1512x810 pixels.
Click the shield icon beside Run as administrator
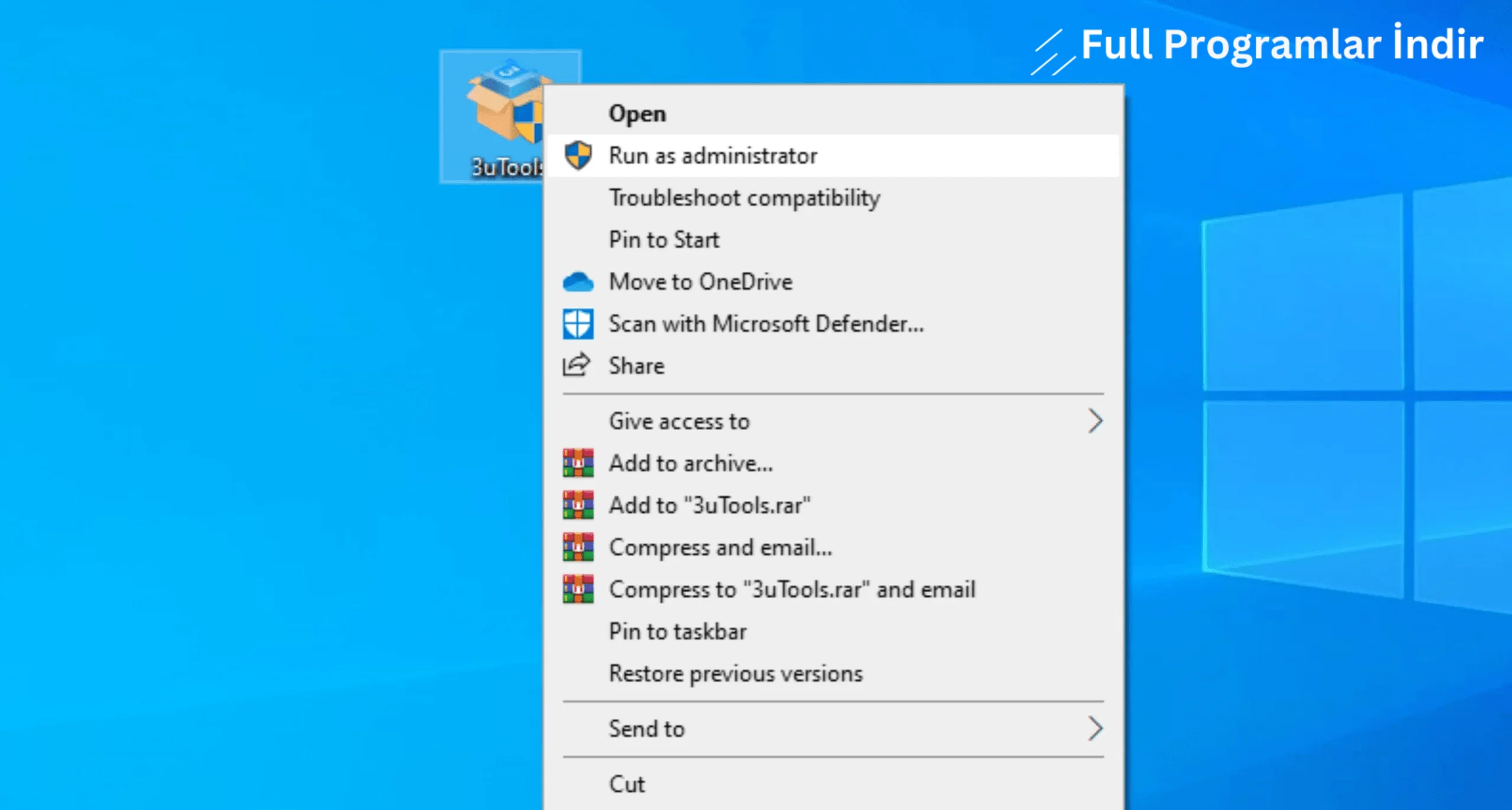[x=577, y=155]
